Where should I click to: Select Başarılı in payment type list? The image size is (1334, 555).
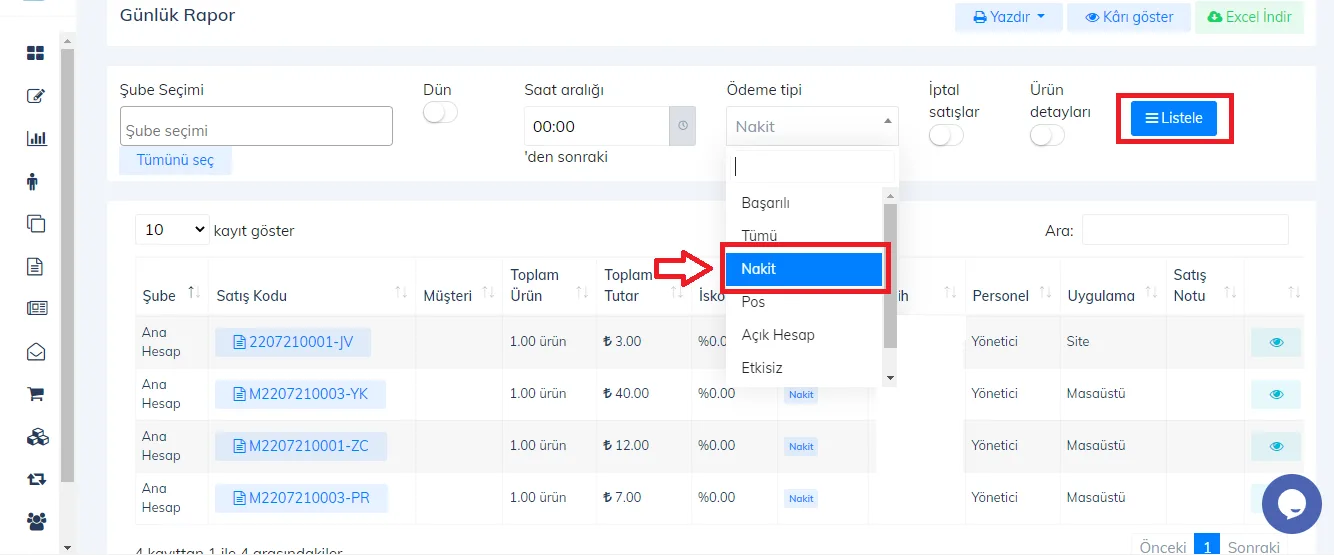click(805, 203)
